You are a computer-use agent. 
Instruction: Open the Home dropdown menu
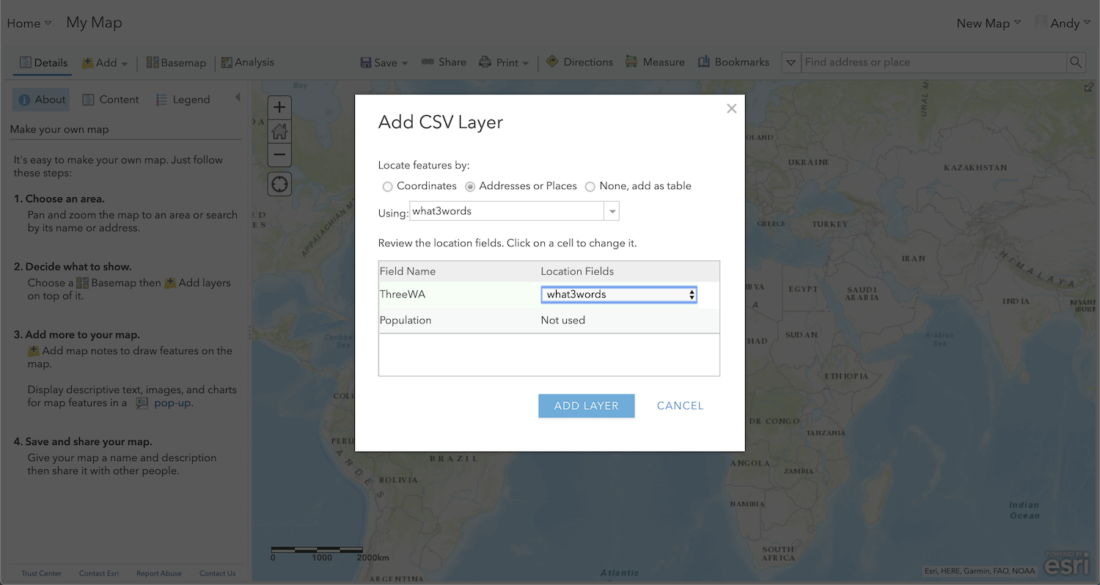point(29,23)
